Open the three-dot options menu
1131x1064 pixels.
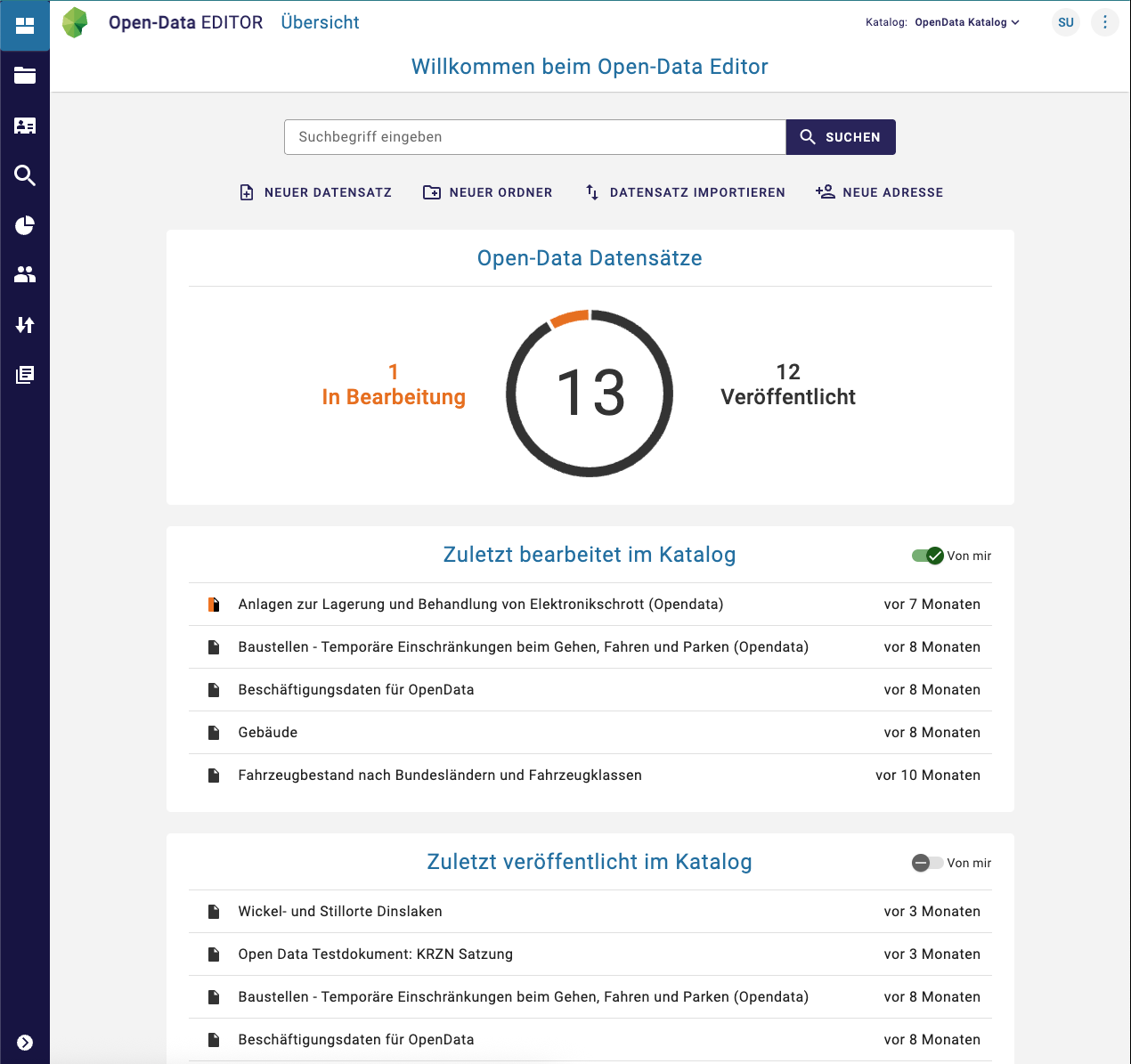pos(1105,22)
